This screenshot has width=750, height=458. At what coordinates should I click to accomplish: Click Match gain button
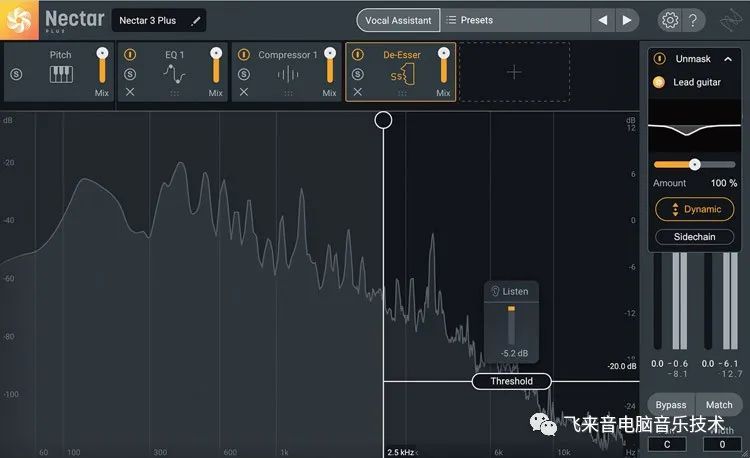(x=719, y=405)
